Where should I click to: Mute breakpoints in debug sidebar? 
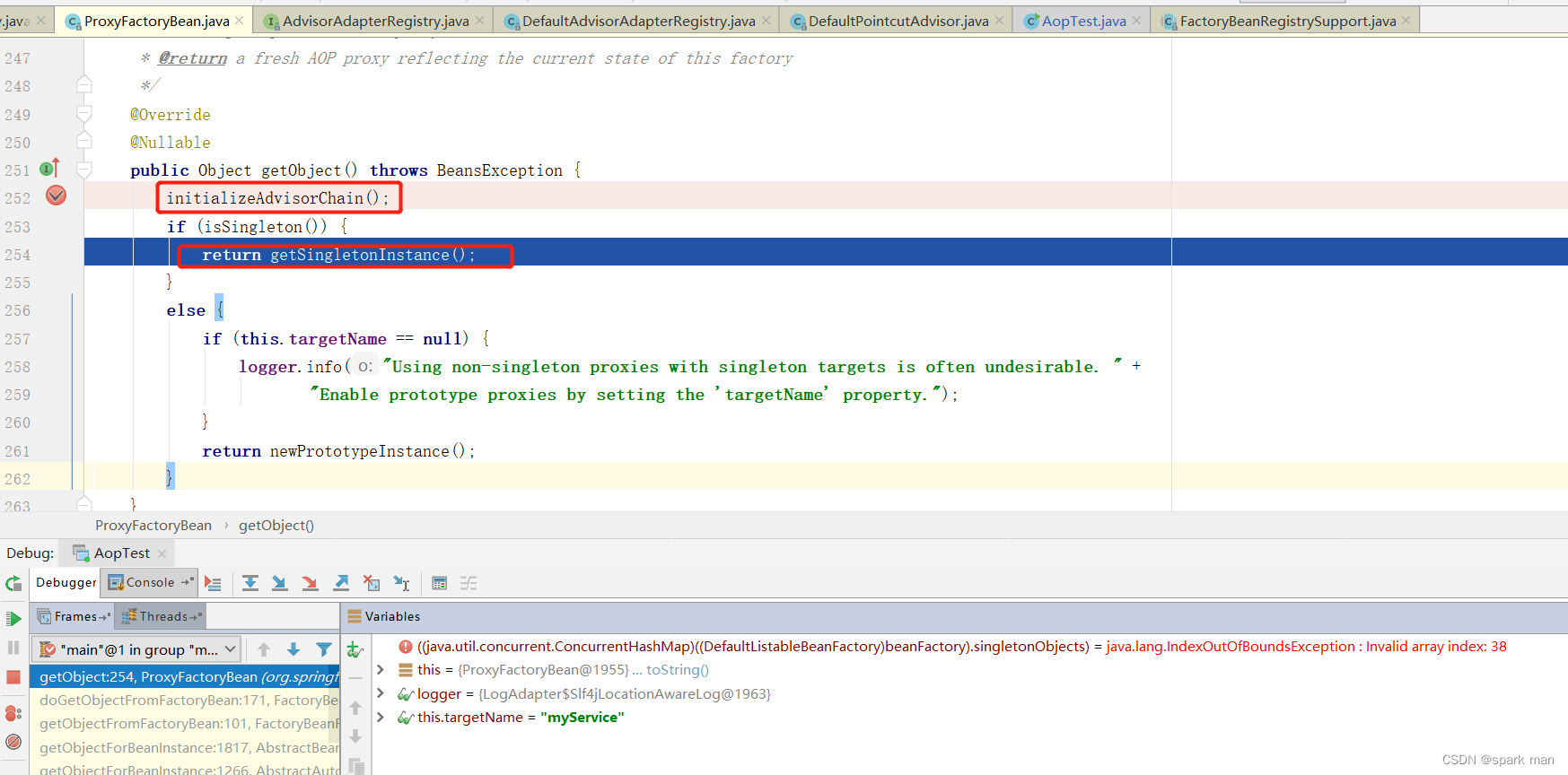coord(13,742)
